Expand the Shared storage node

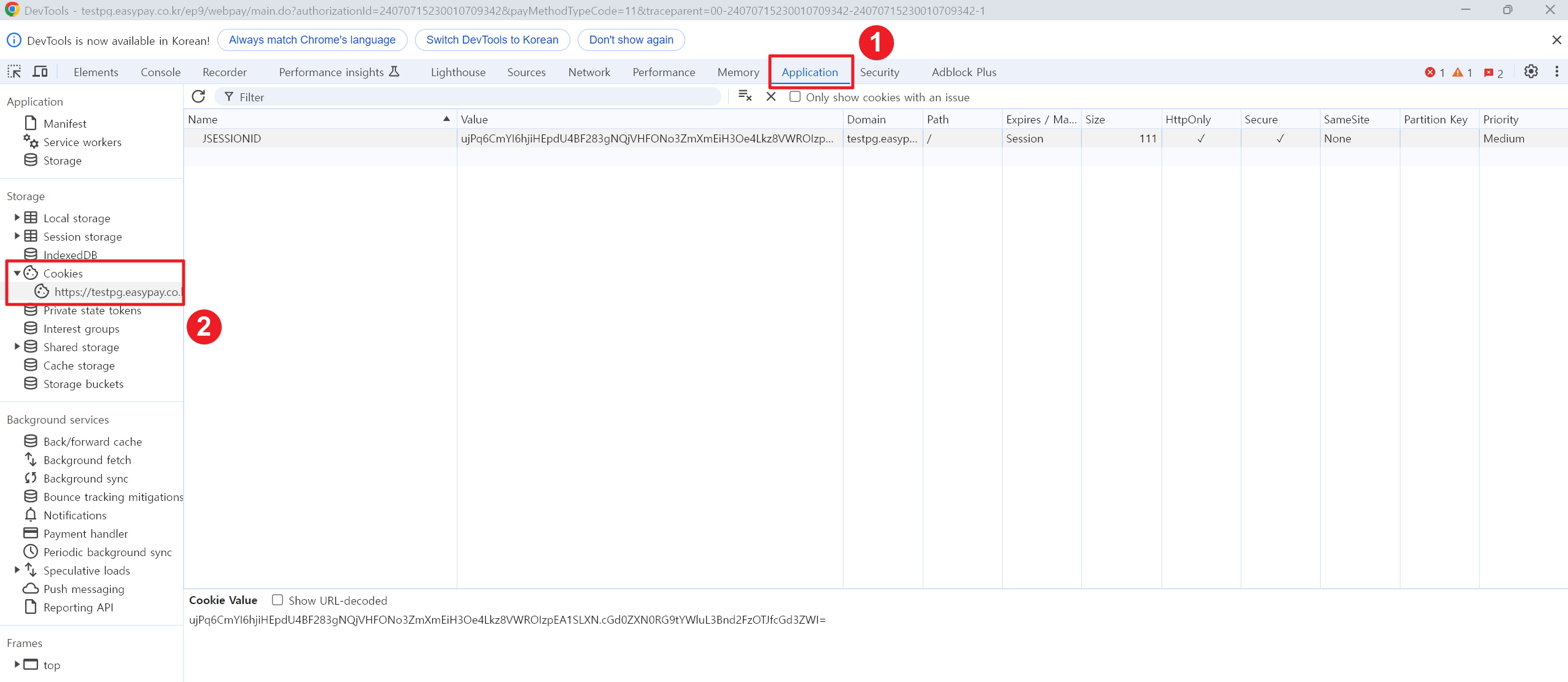[17, 347]
